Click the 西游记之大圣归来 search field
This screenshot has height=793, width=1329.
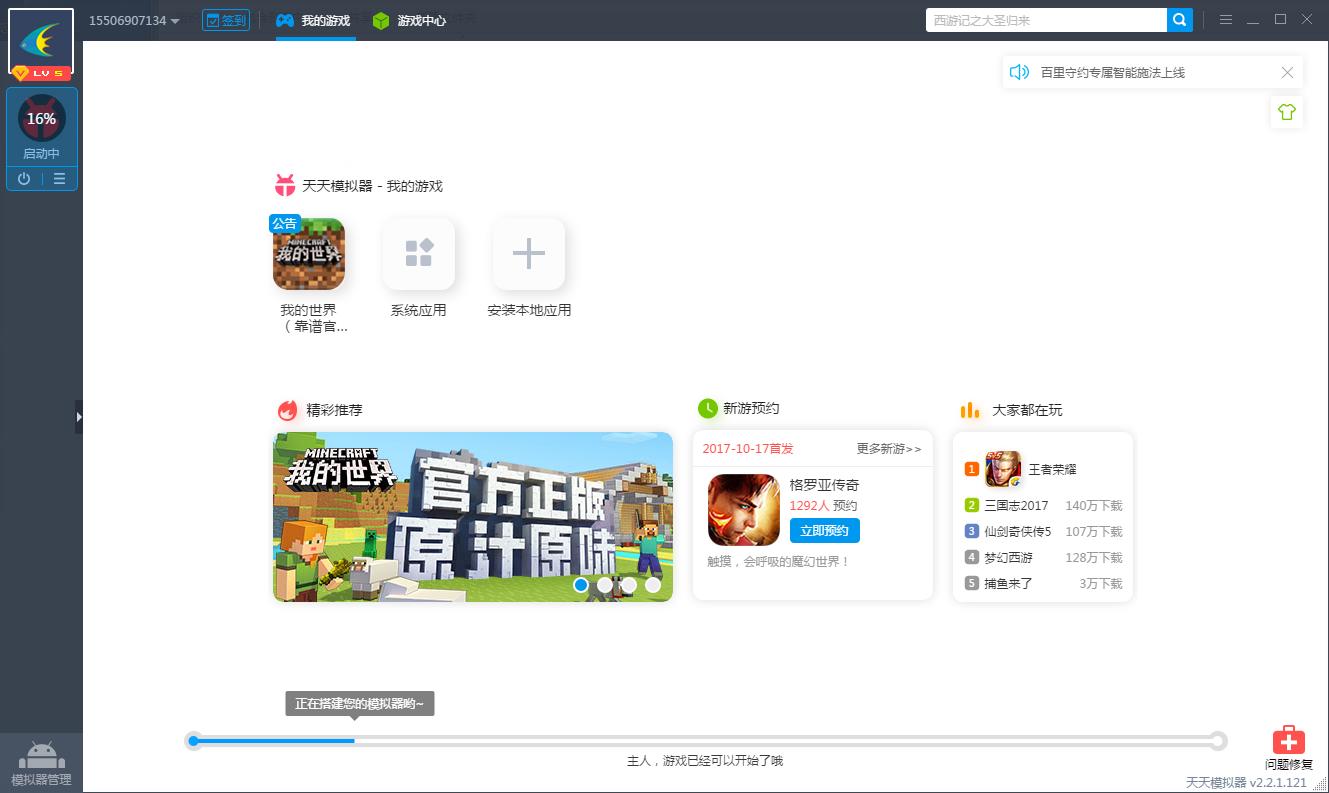point(1045,19)
